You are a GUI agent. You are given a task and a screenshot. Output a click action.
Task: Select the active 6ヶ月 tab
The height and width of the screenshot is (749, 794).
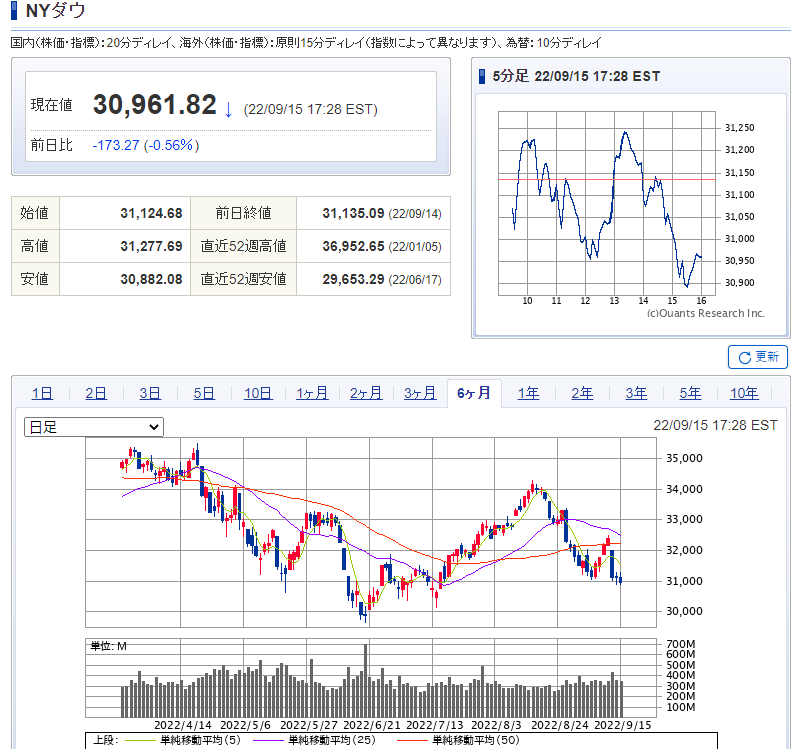click(474, 393)
